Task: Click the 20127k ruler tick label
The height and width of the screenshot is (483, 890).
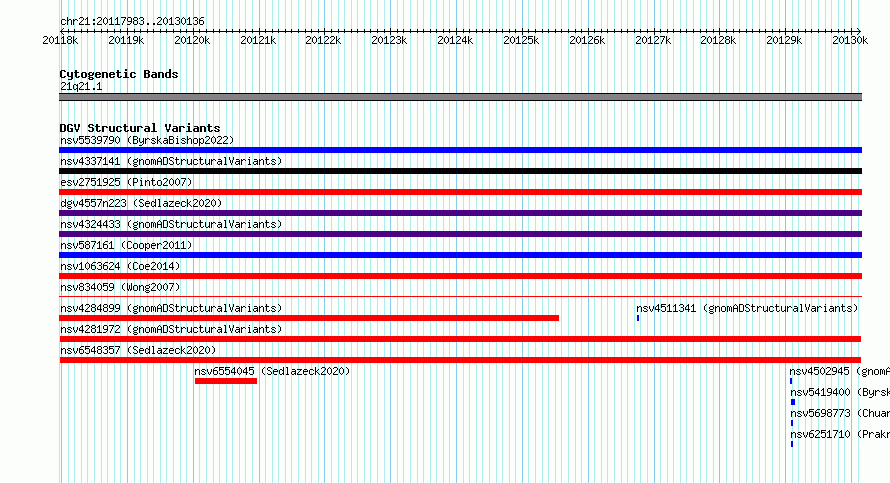Action: point(653,40)
